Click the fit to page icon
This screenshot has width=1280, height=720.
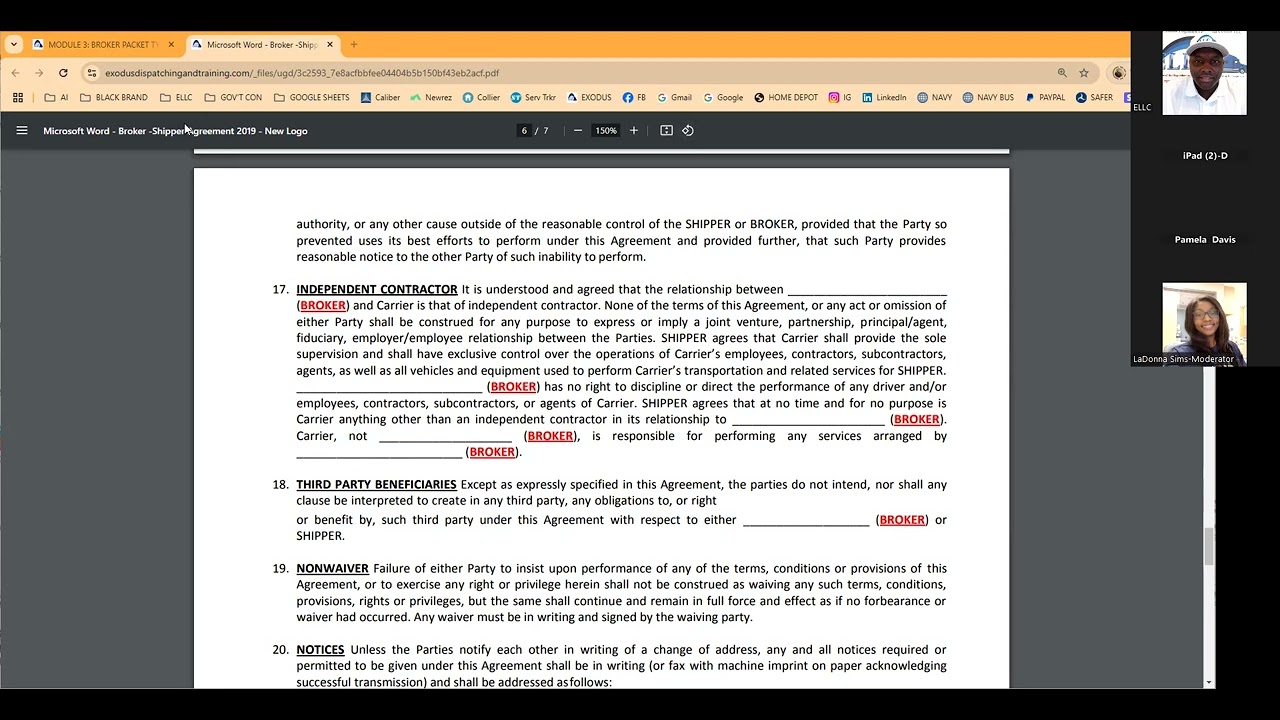click(666, 130)
